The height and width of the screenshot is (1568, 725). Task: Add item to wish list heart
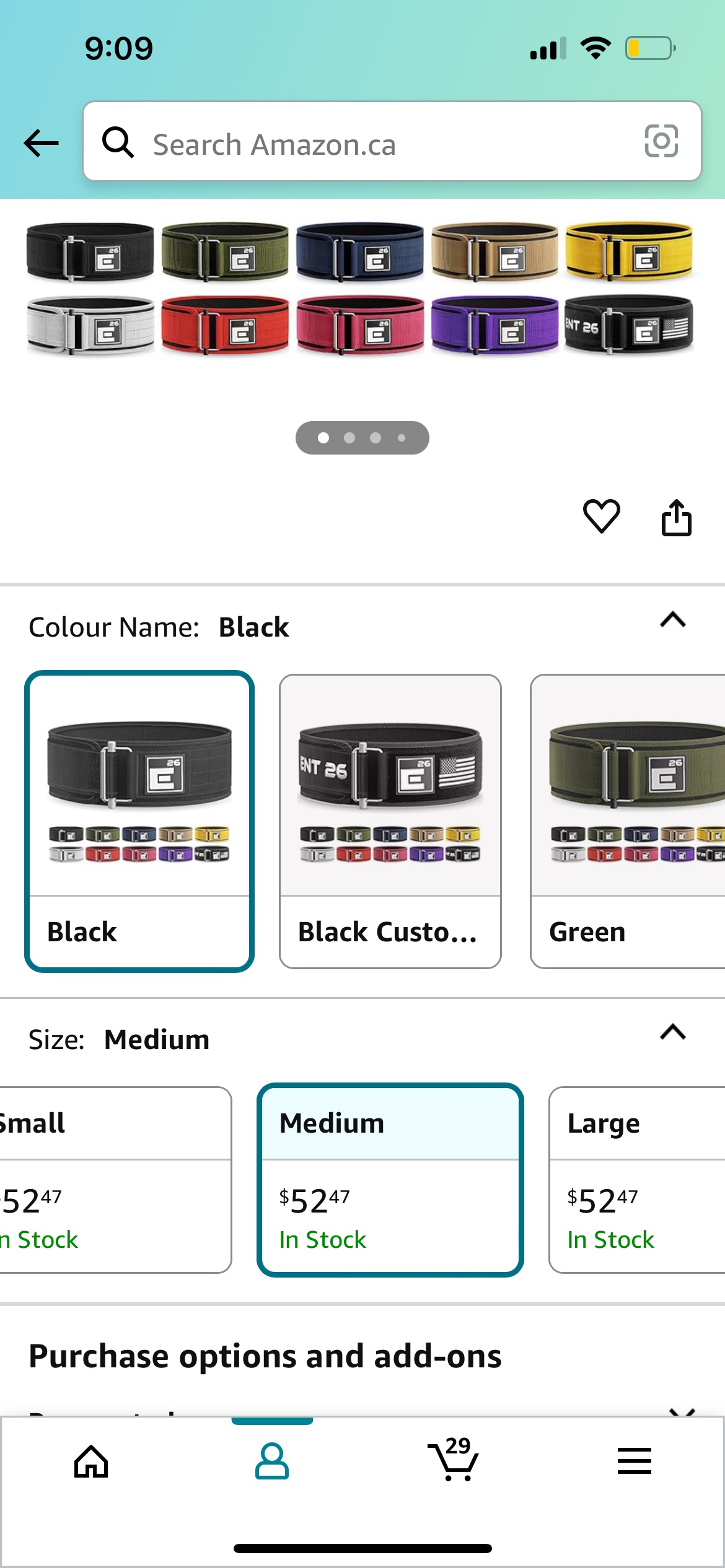click(x=601, y=516)
